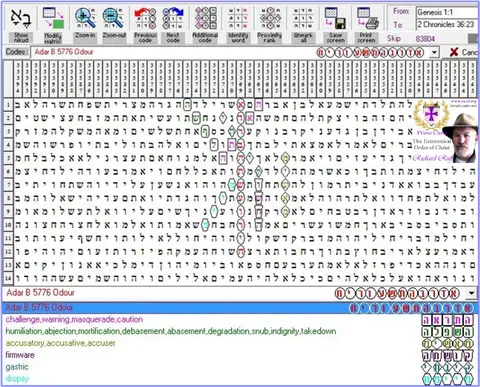Open the Modify matrix tool

click(x=53, y=25)
